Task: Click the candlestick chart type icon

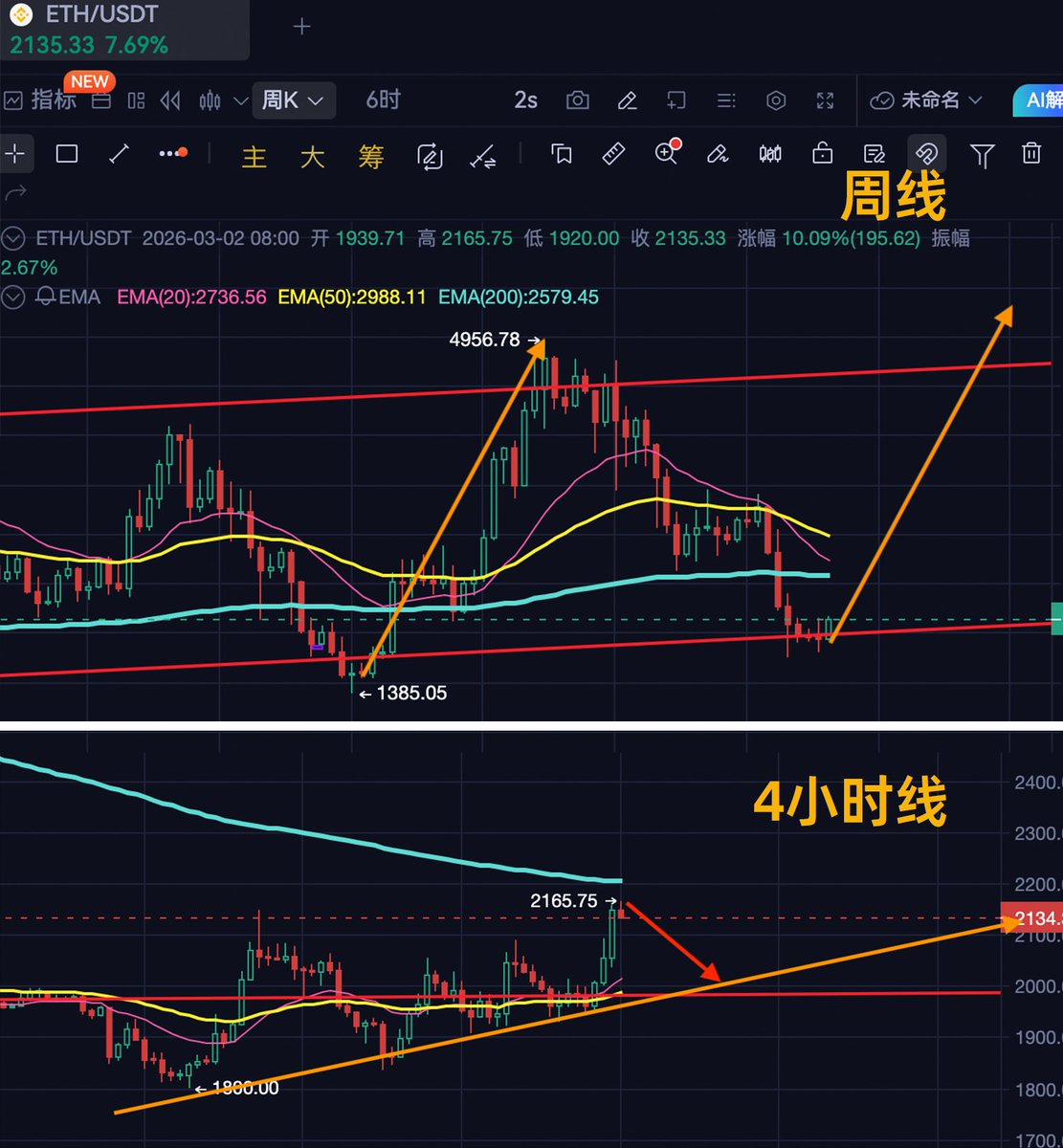Action: click(x=209, y=100)
